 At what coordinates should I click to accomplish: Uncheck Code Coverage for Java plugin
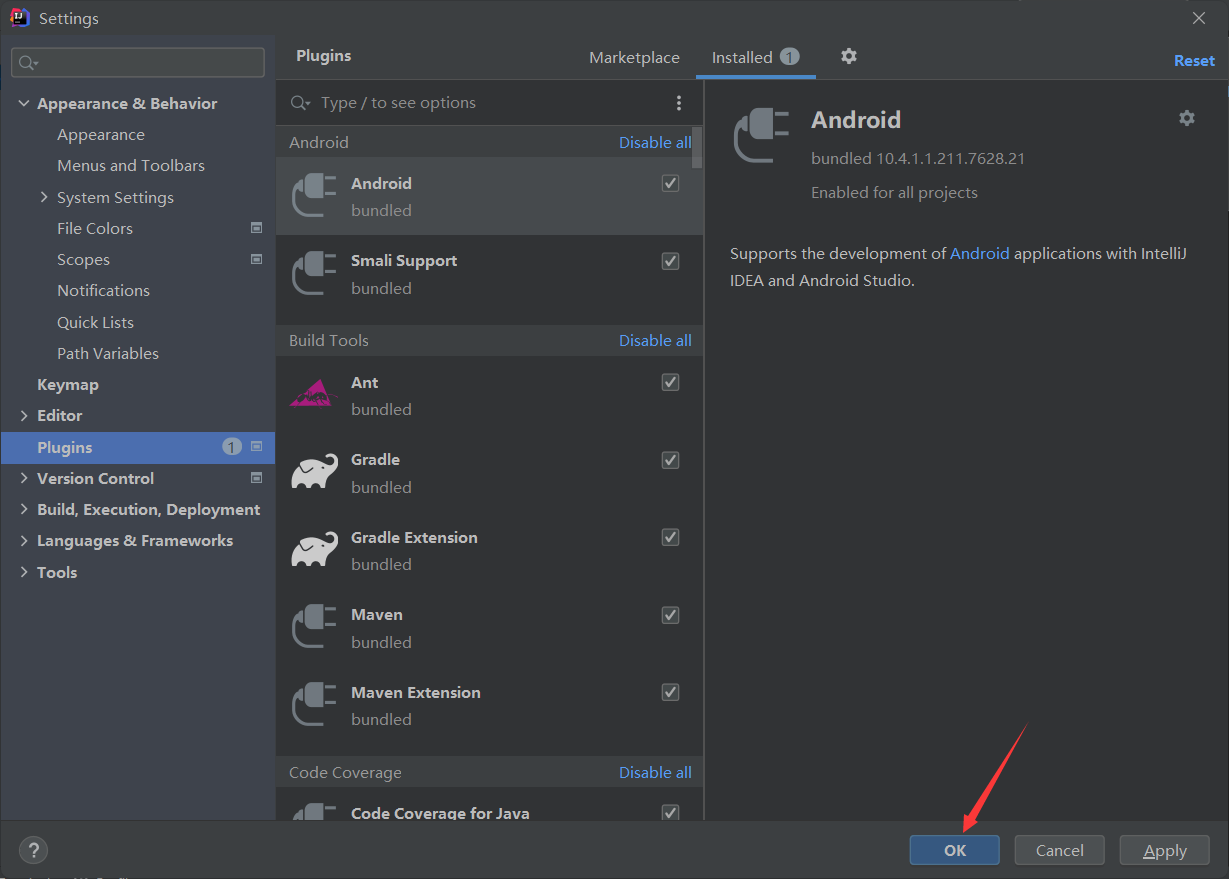(x=671, y=812)
